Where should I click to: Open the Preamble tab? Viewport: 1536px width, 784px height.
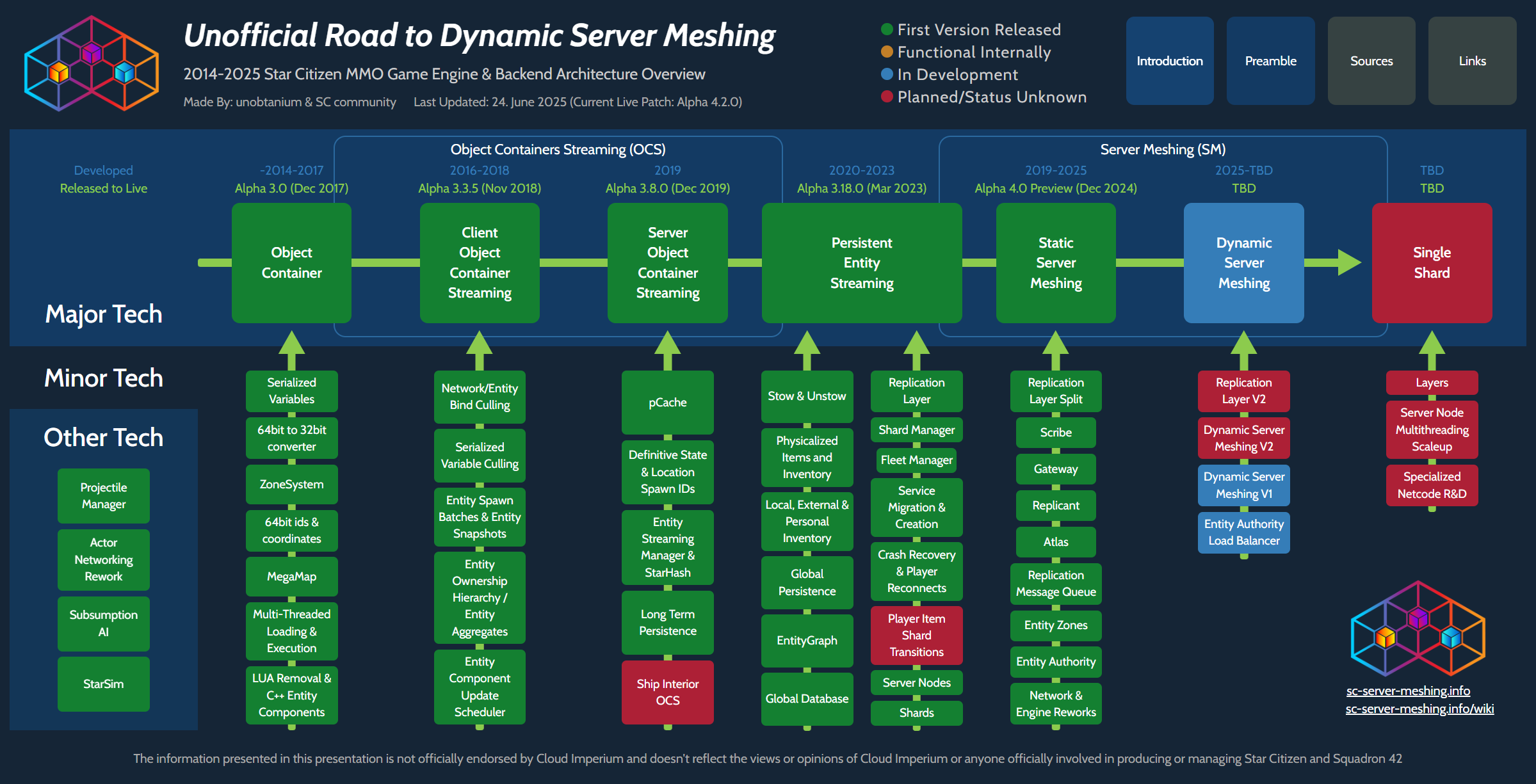tap(1270, 61)
